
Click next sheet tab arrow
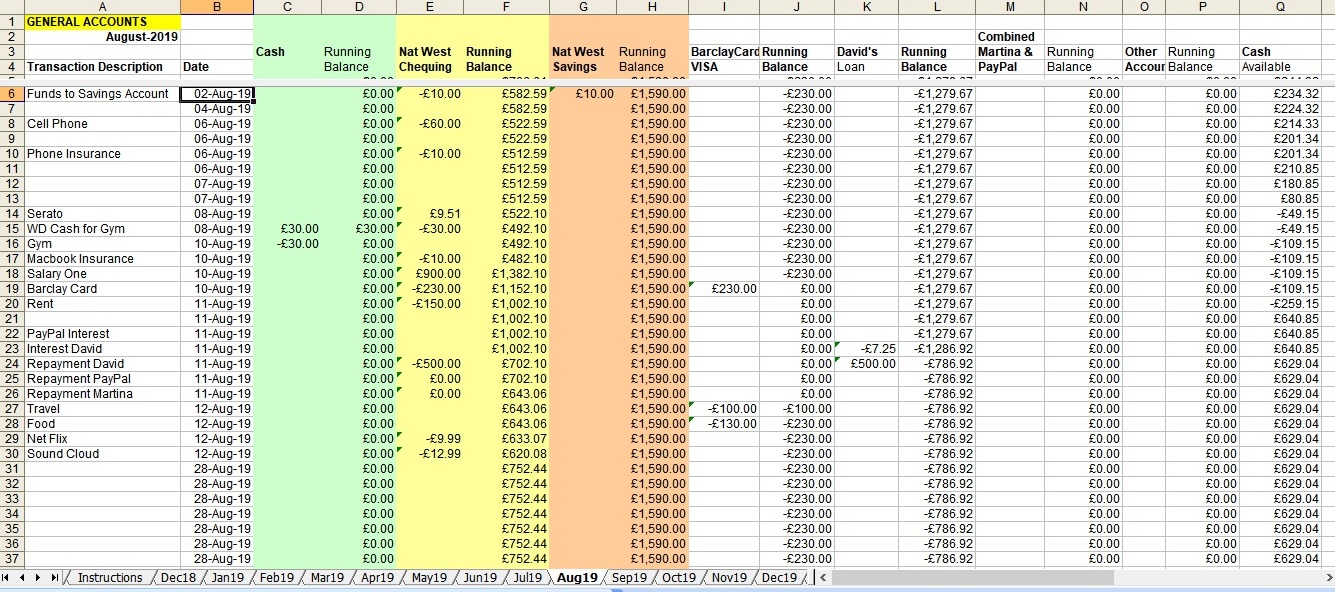point(38,578)
